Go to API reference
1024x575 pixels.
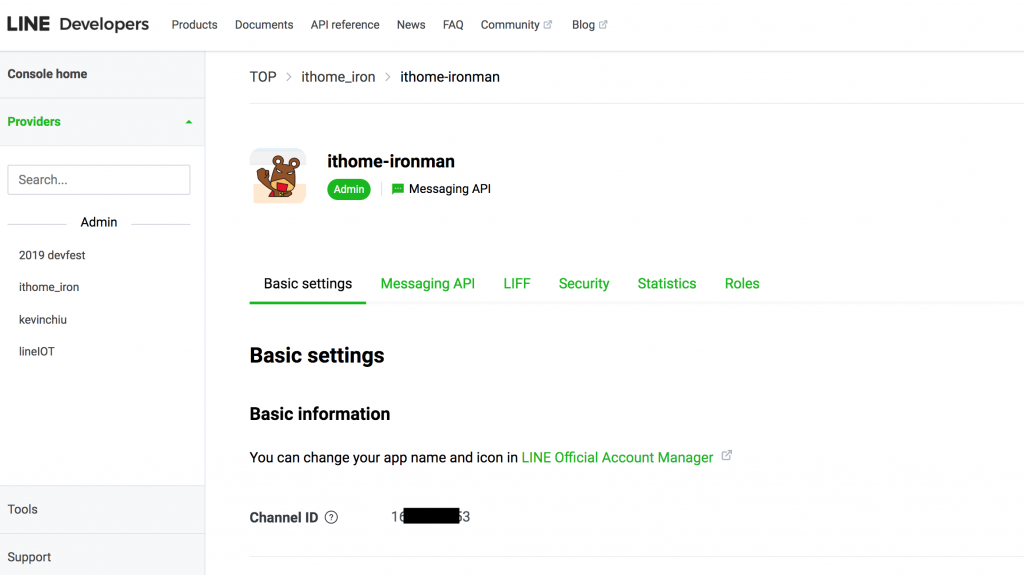click(x=345, y=25)
